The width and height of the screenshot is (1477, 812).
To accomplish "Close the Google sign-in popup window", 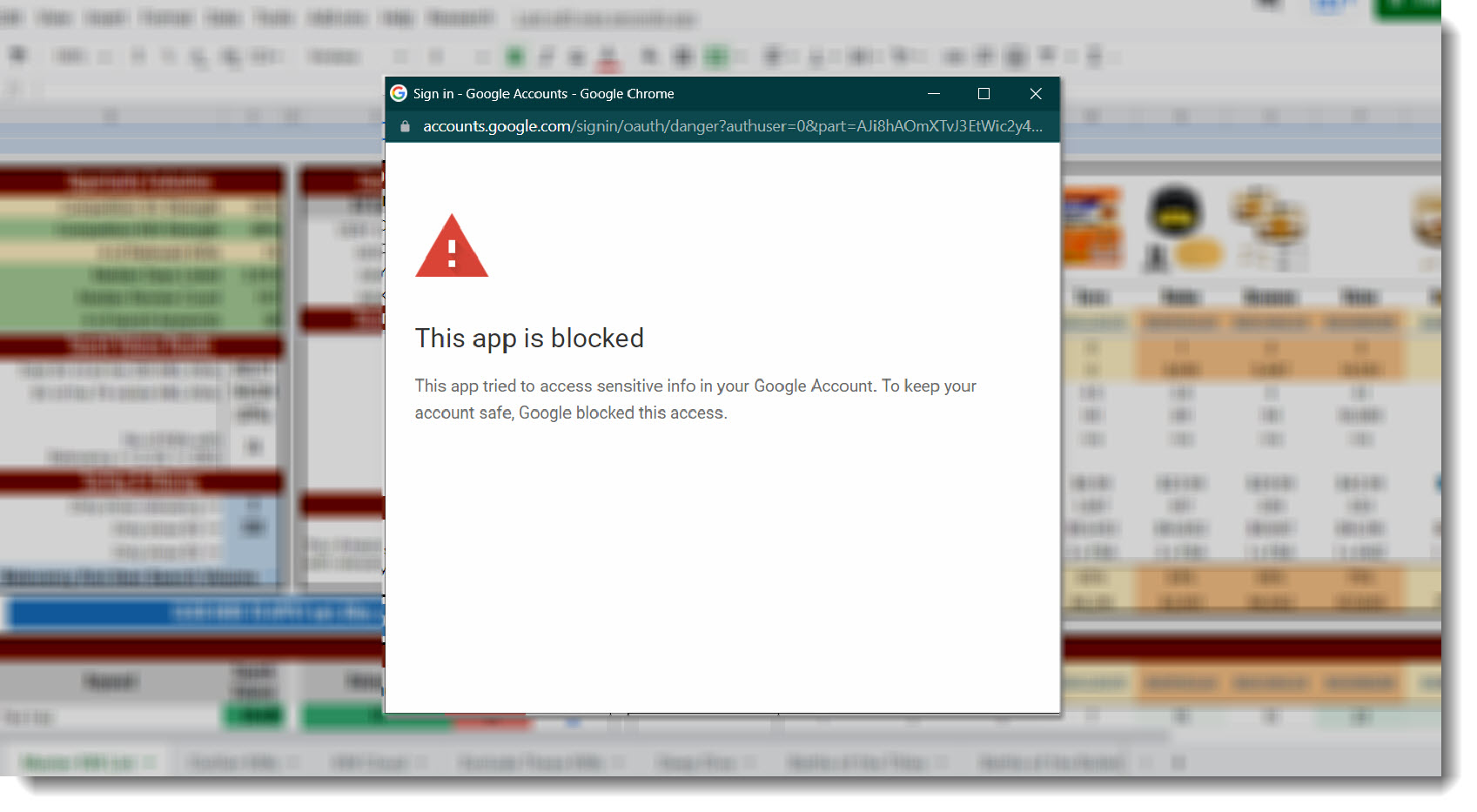I will 1035,93.
